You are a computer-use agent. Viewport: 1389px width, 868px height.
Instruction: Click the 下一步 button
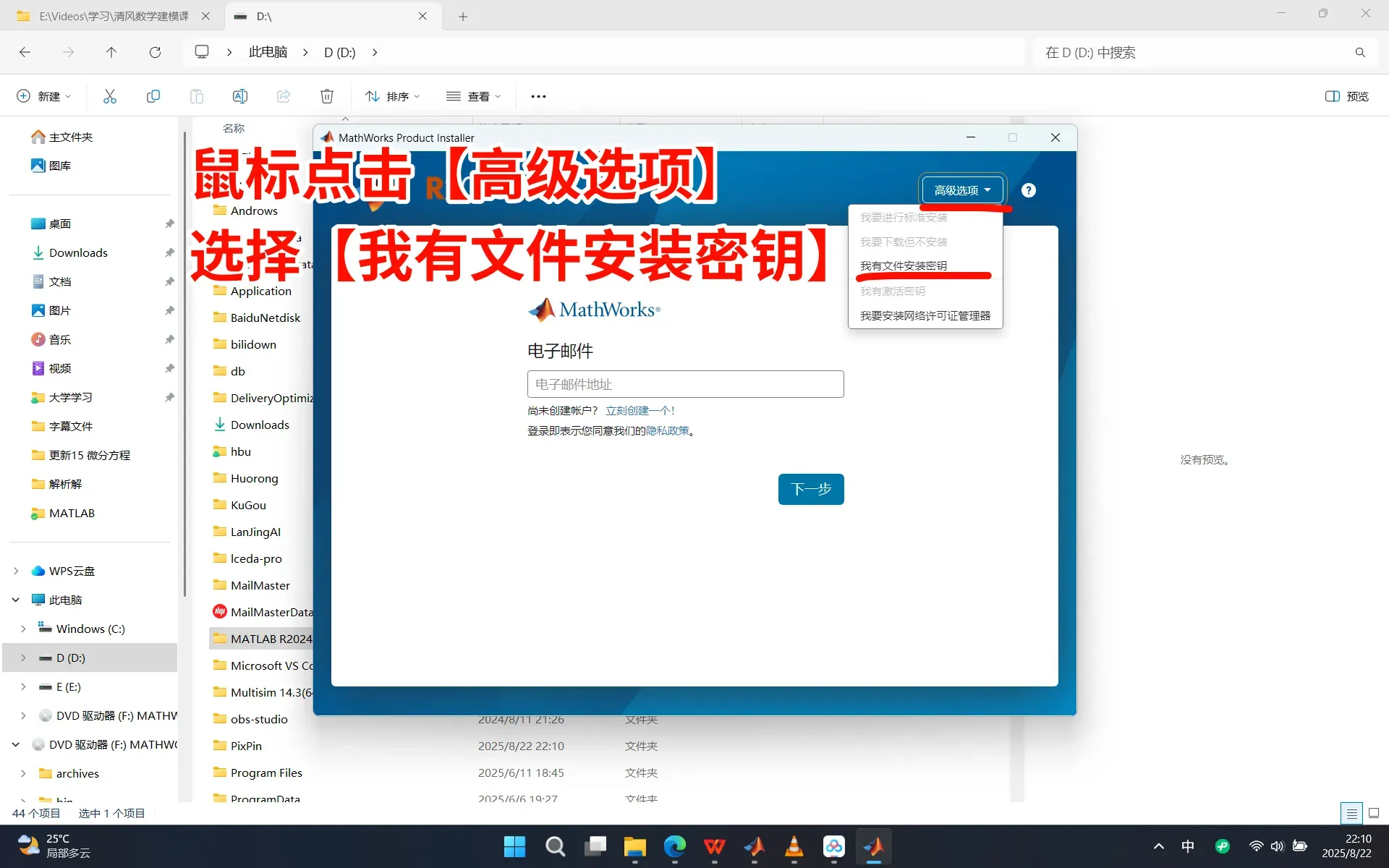(x=810, y=489)
